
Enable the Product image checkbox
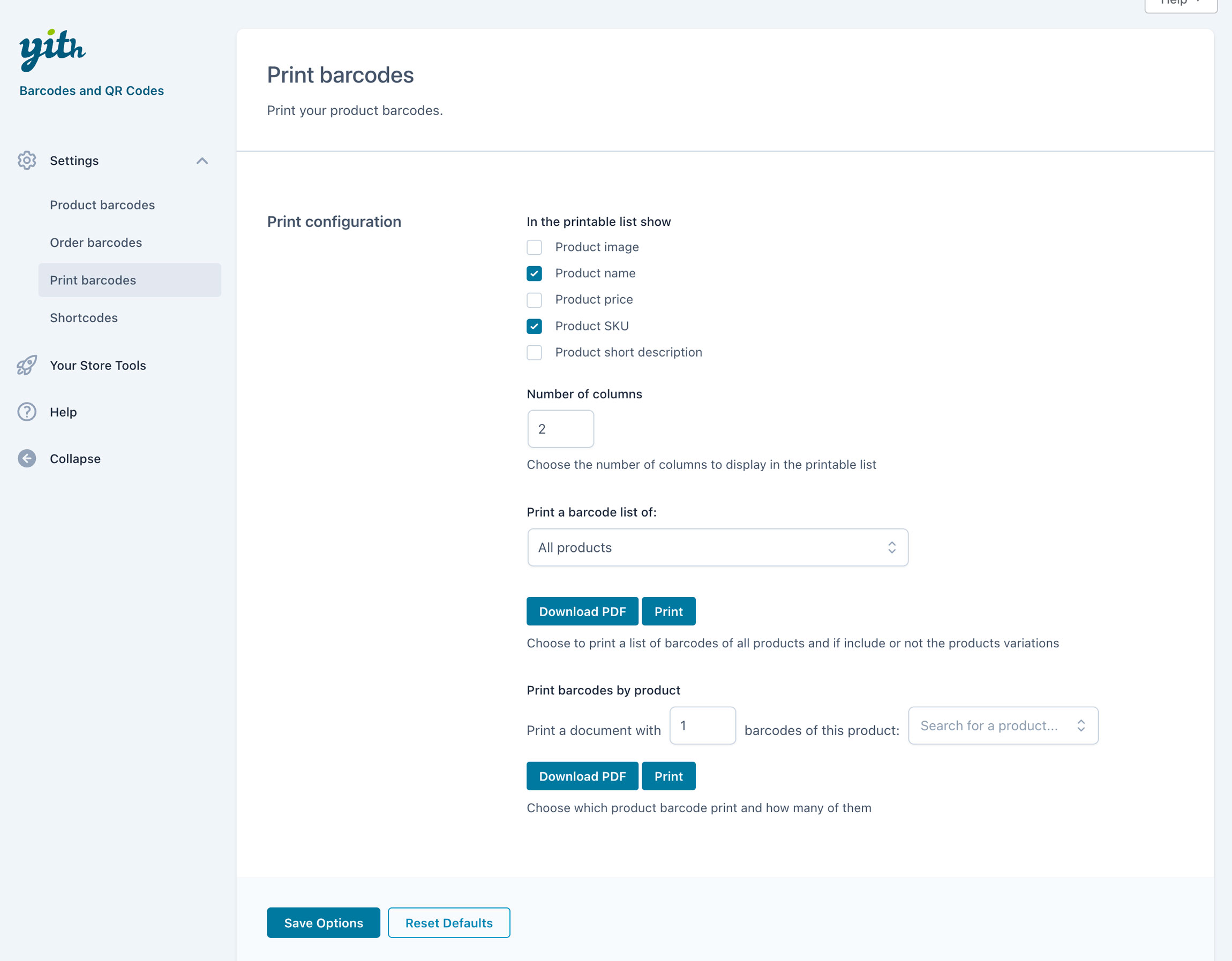[x=534, y=247]
